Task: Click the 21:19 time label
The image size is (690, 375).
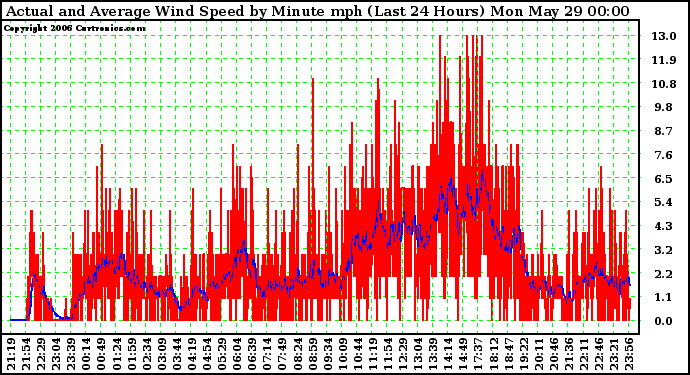Action: pos(11,354)
